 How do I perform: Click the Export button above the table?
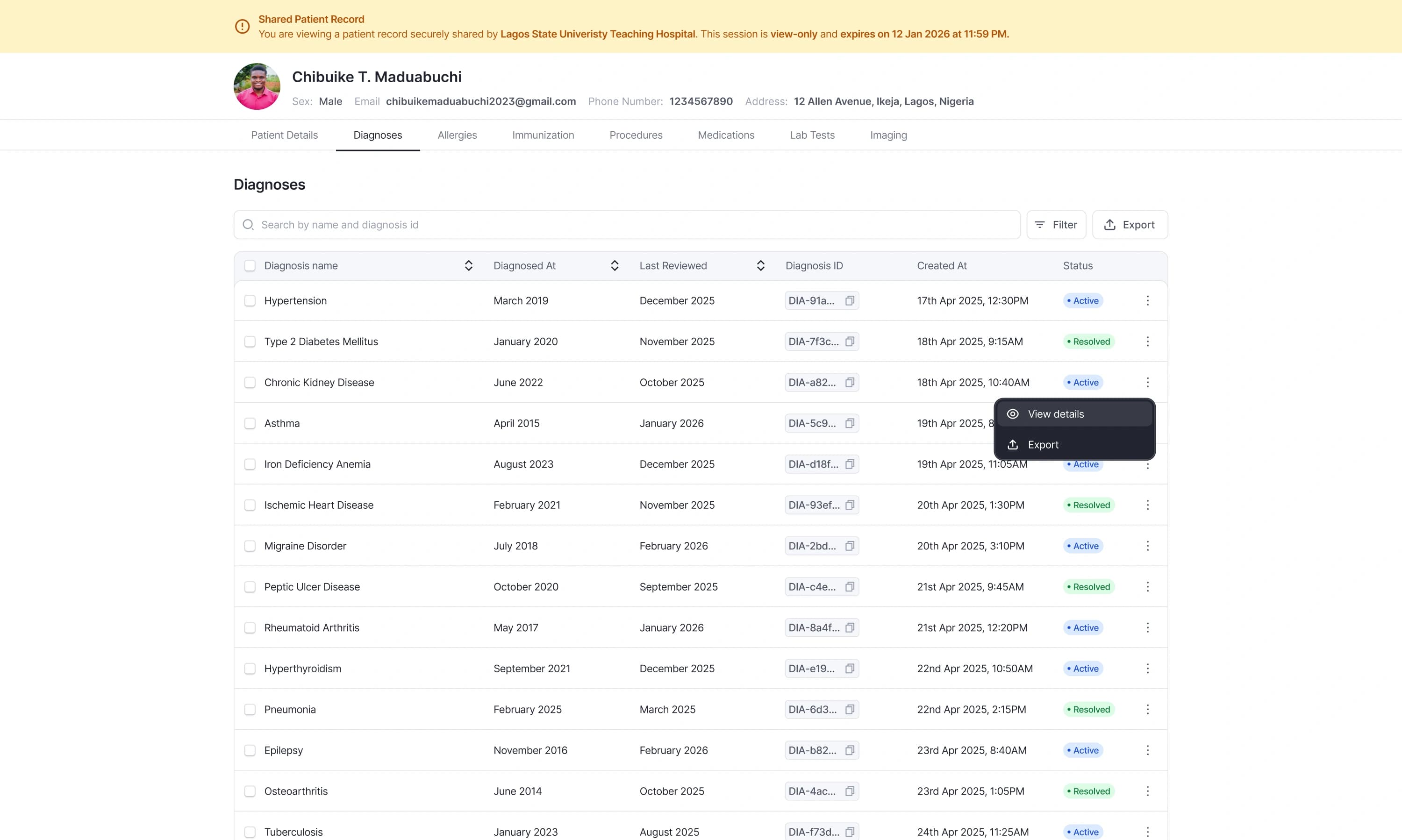click(1130, 225)
